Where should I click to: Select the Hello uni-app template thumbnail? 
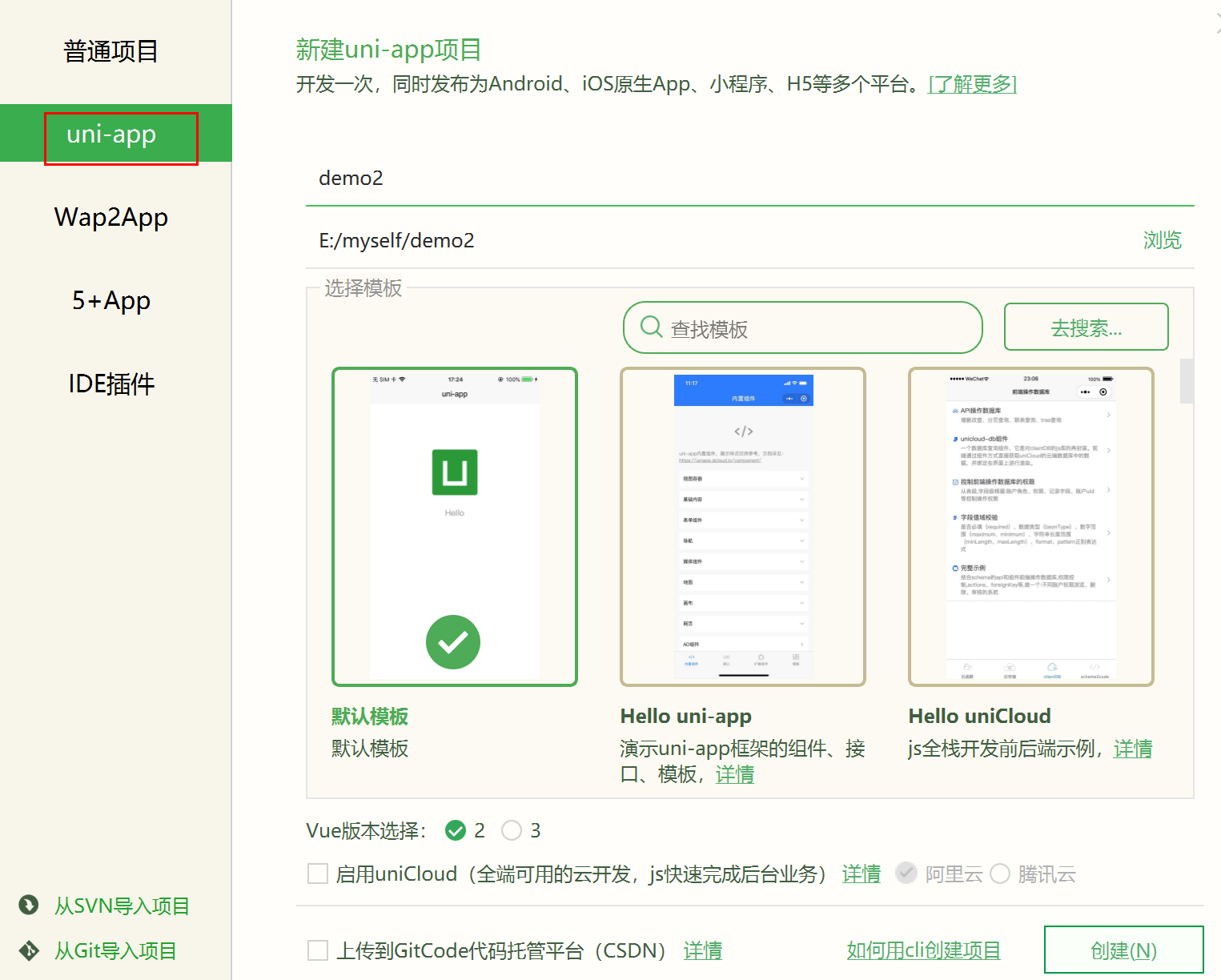click(743, 527)
